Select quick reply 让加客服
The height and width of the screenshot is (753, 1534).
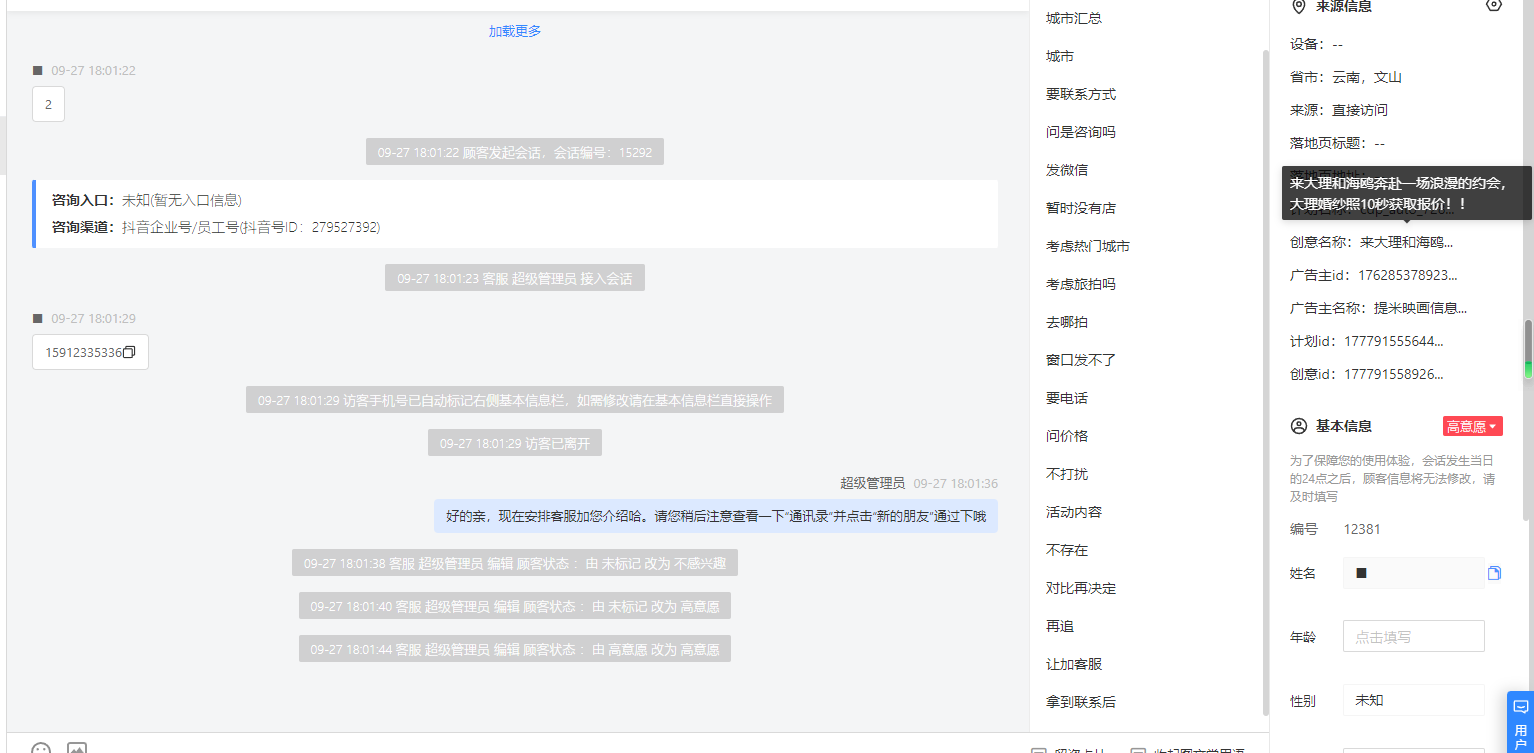(1074, 664)
